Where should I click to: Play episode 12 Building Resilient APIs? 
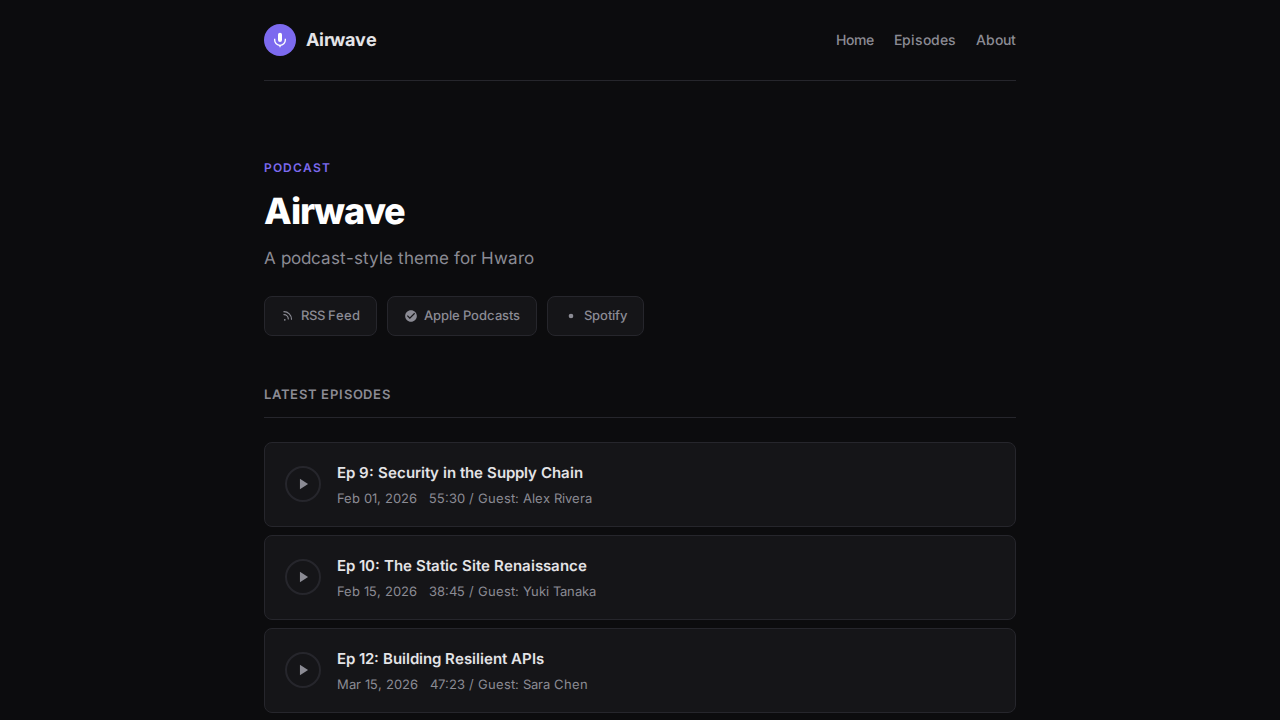click(x=303, y=670)
